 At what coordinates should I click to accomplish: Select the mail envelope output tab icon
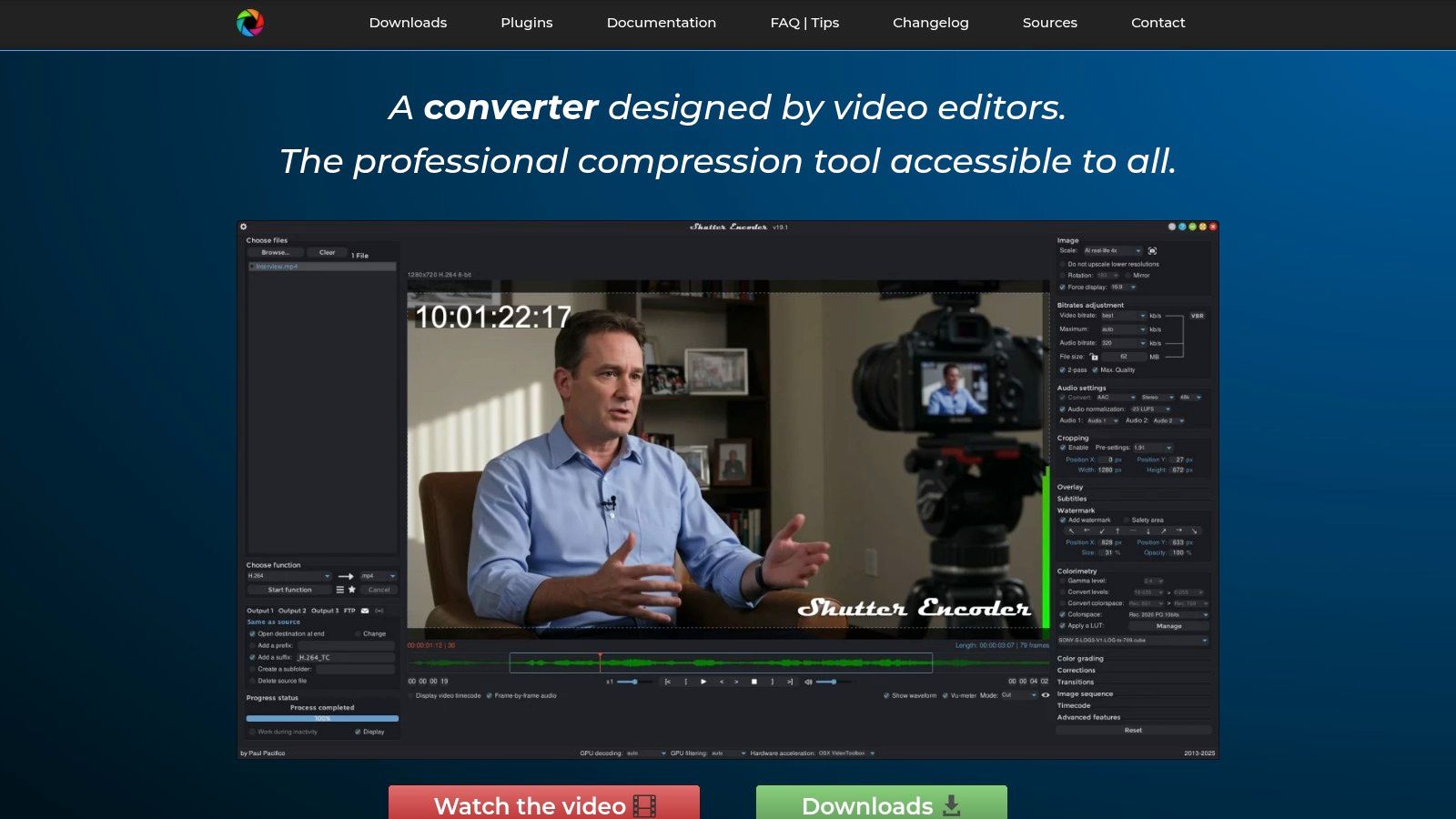[365, 611]
